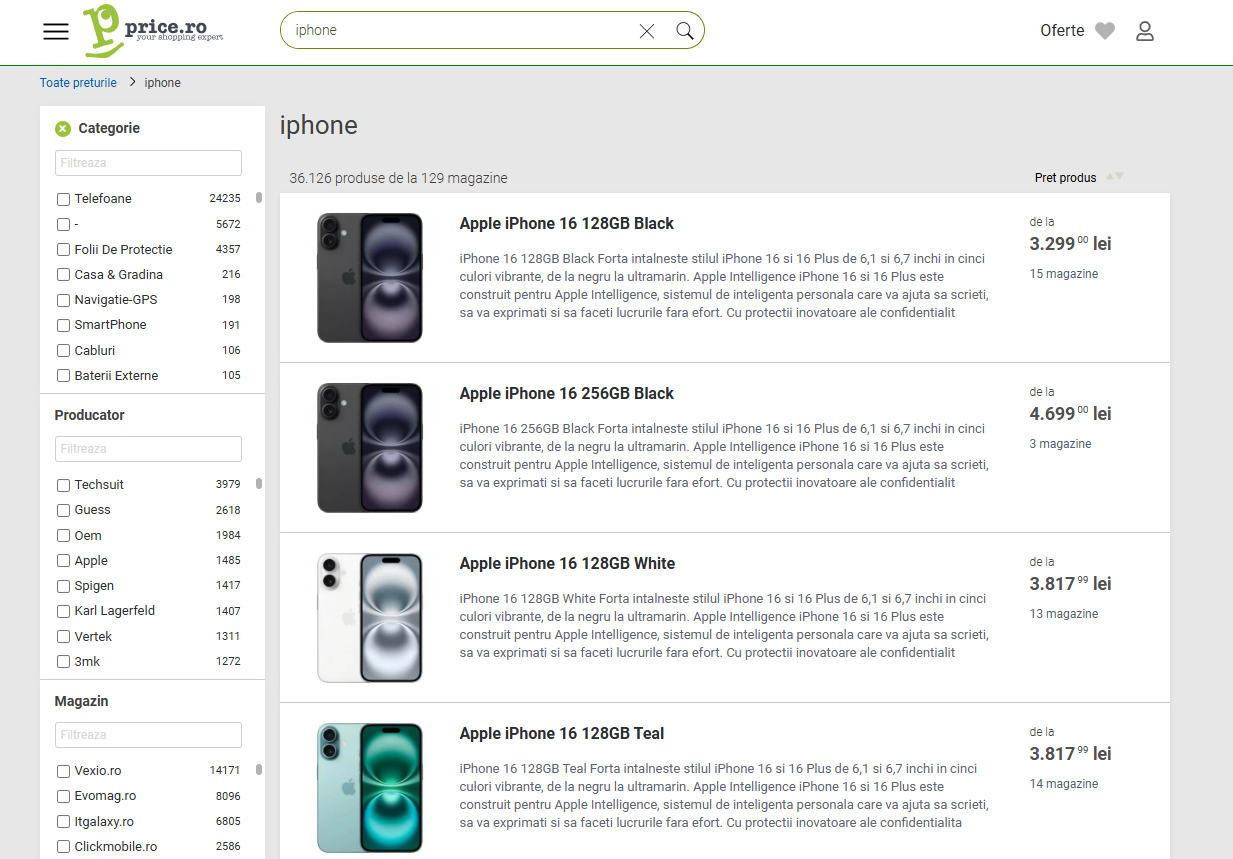
Task: Click the breadcrumb chevron separator
Action: pyautogui.click(x=131, y=82)
